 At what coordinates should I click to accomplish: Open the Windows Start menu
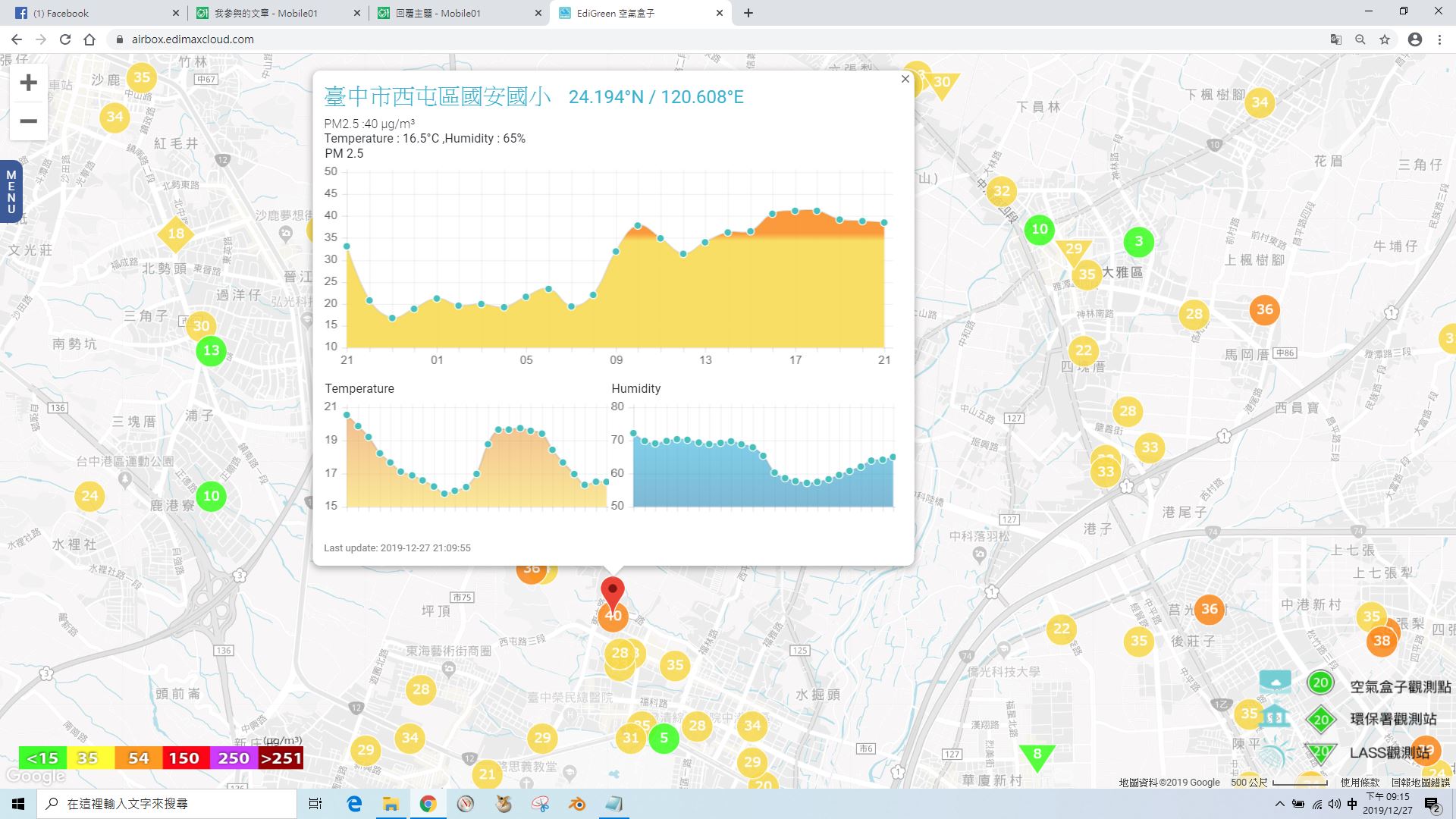point(18,804)
